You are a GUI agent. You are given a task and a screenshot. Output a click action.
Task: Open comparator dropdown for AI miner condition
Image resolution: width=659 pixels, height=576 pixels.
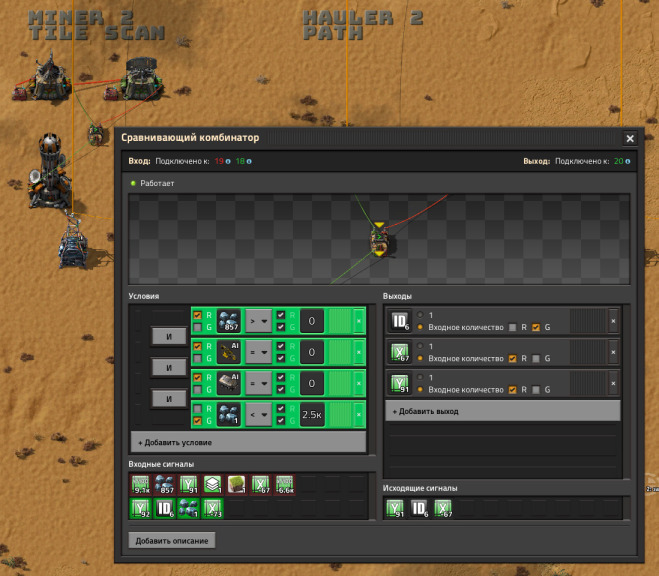pos(258,352)
